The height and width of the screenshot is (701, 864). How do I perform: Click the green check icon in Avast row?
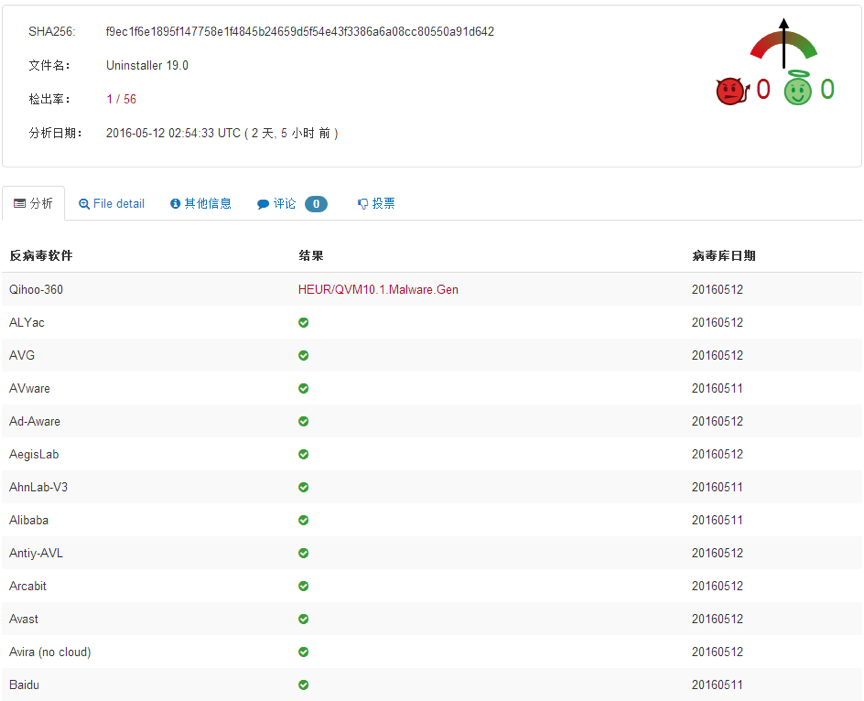(303, 619)
